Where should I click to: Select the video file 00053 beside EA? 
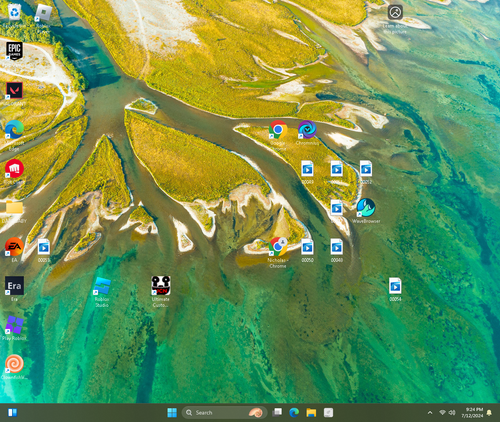43,247
